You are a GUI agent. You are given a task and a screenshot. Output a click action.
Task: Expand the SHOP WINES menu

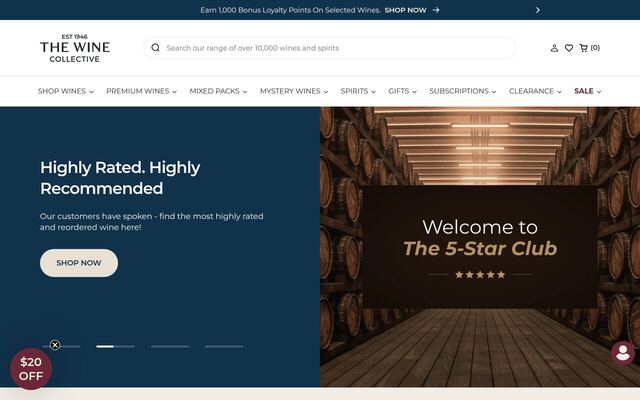coord(66,91)
